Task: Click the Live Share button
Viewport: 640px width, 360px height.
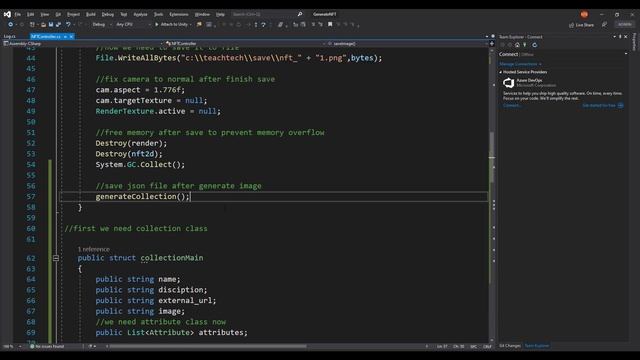Action: tap(581, 25)
